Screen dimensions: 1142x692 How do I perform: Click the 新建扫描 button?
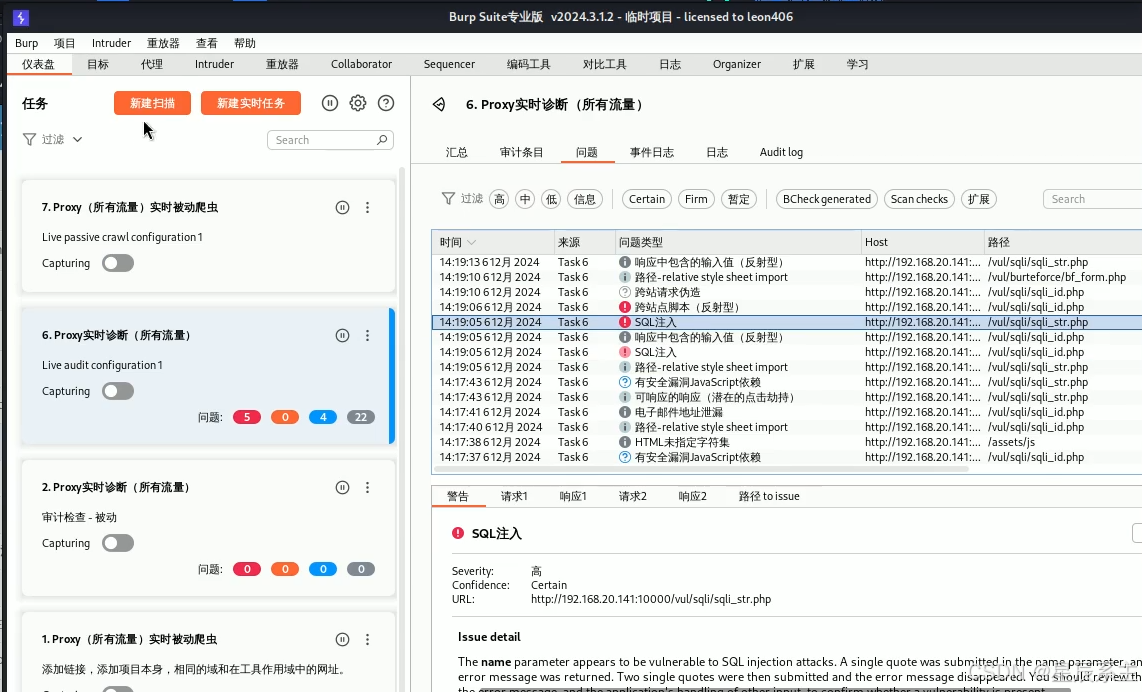tap(152, 103)
